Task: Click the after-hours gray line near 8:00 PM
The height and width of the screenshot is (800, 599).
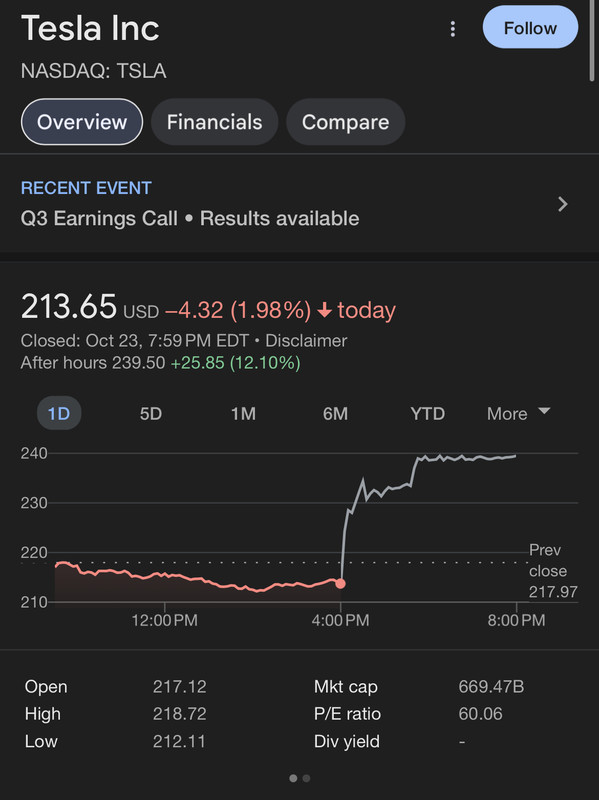Action: pos(510,457)
